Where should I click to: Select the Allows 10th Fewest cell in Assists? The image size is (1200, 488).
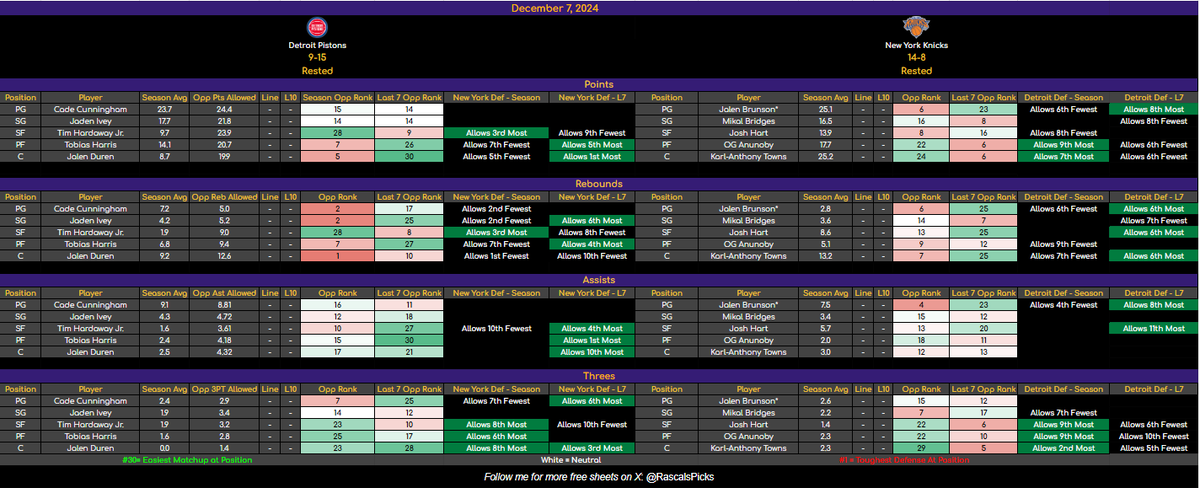pyautogui.click(x=497, y=327)
